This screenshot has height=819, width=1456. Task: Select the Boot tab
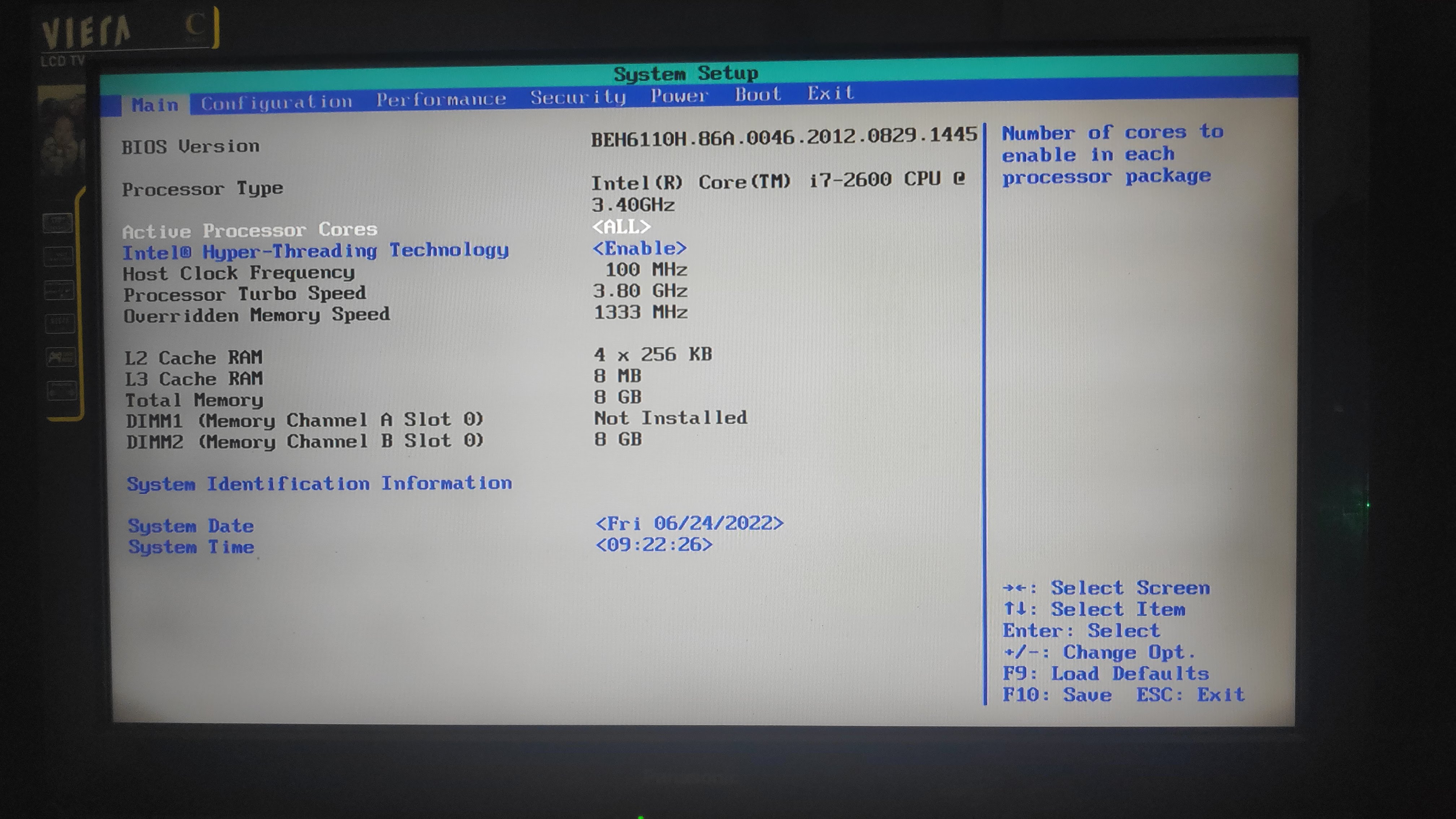[x=757, y=94]
